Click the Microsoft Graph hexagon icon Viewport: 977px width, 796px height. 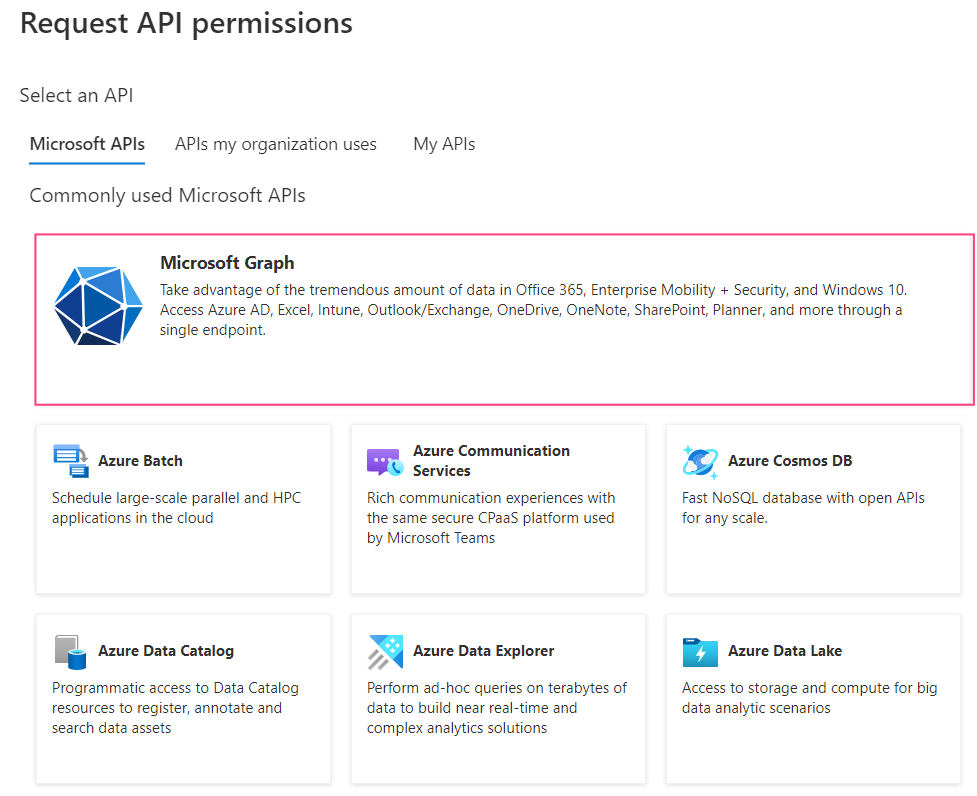click(97, 306)
